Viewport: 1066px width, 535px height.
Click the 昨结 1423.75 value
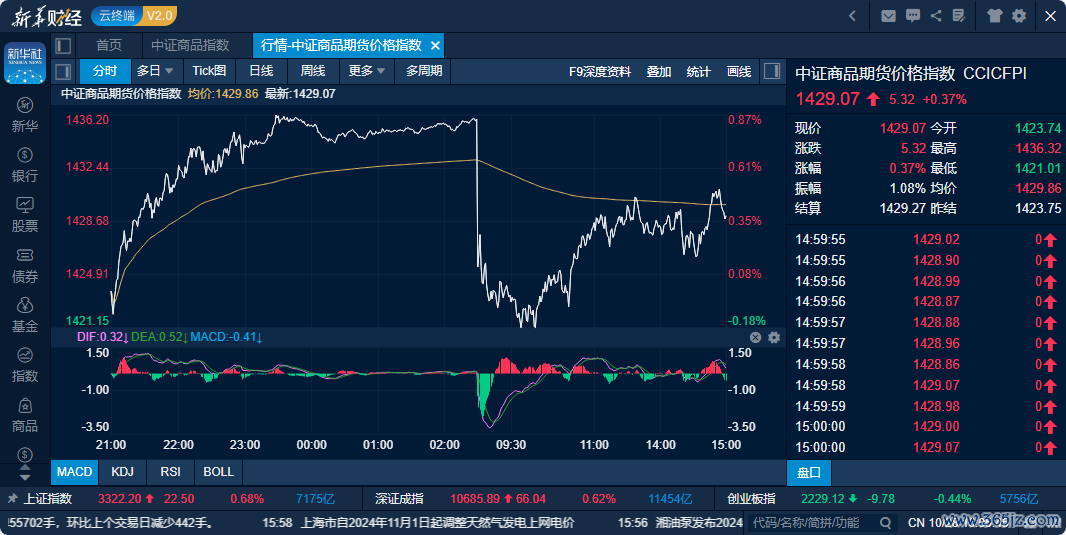[x=1038, y=208]
